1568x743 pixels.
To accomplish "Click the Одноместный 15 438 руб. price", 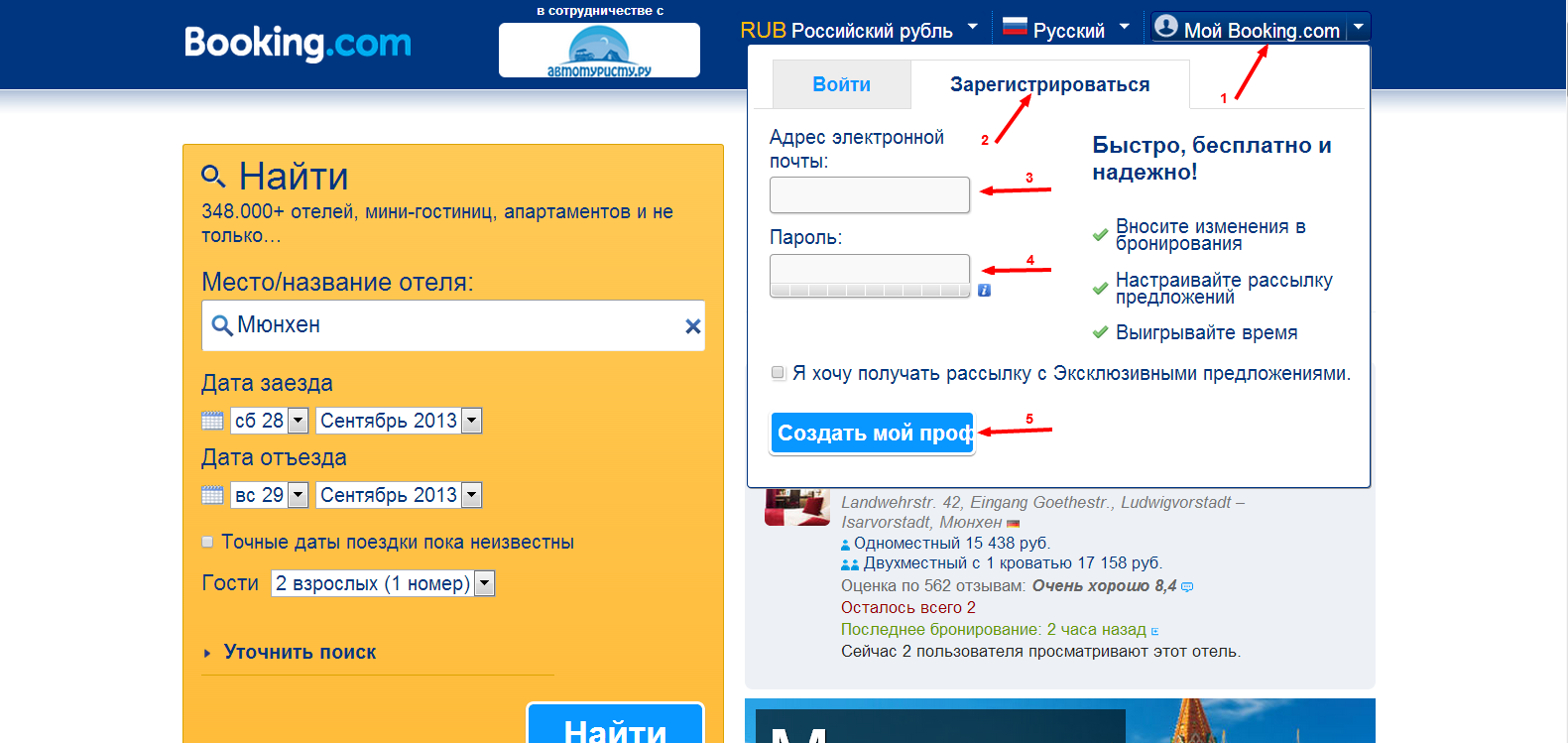I will point(952,544).
